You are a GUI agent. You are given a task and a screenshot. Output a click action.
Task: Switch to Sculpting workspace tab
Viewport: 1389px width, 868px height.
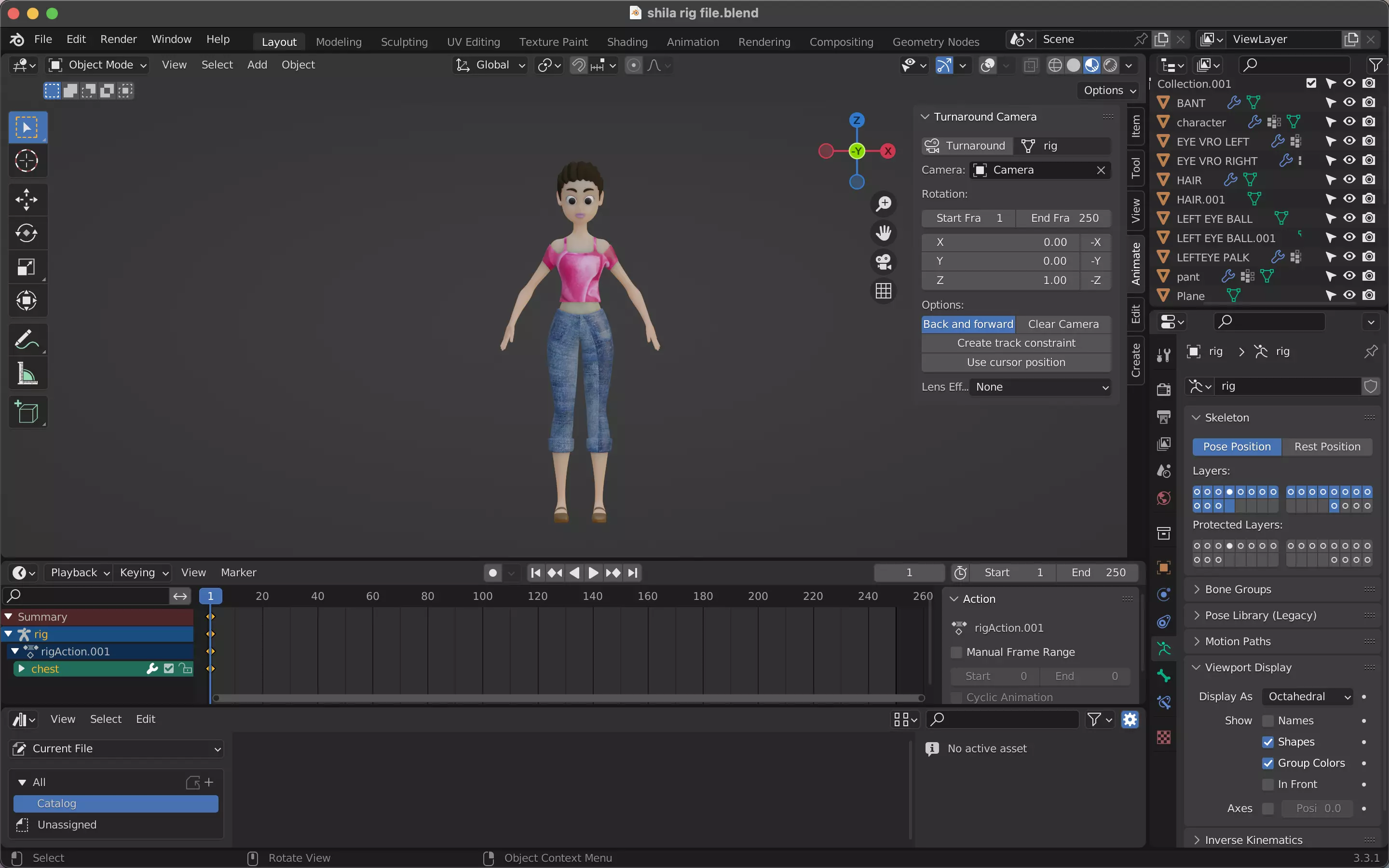point(404,42)
